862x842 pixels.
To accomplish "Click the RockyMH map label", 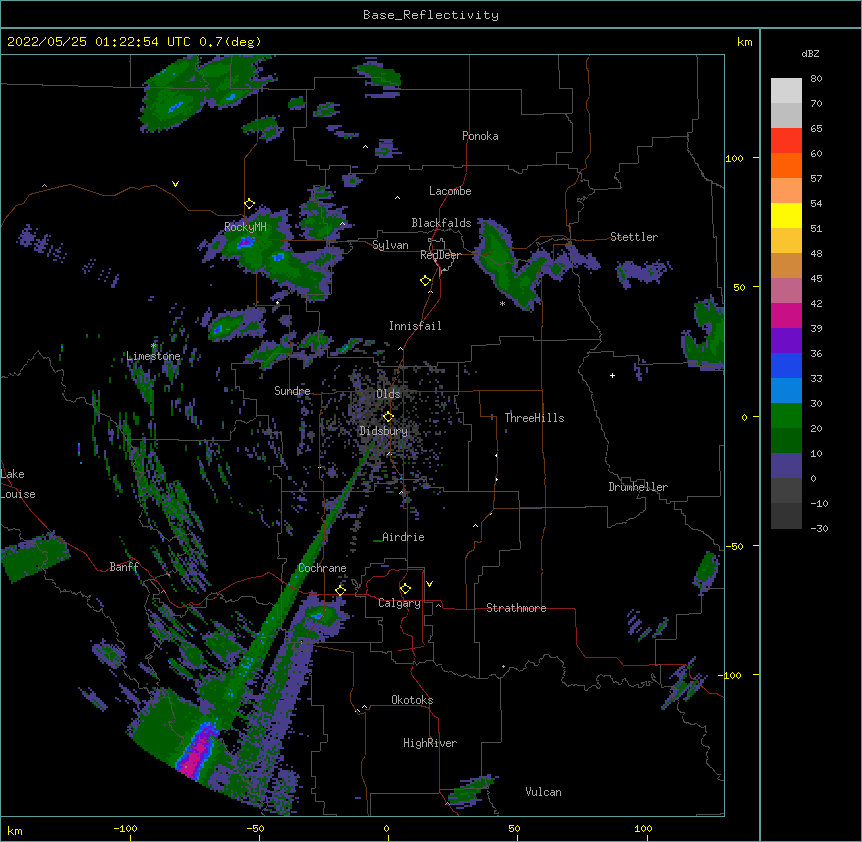I will [245, 227].
